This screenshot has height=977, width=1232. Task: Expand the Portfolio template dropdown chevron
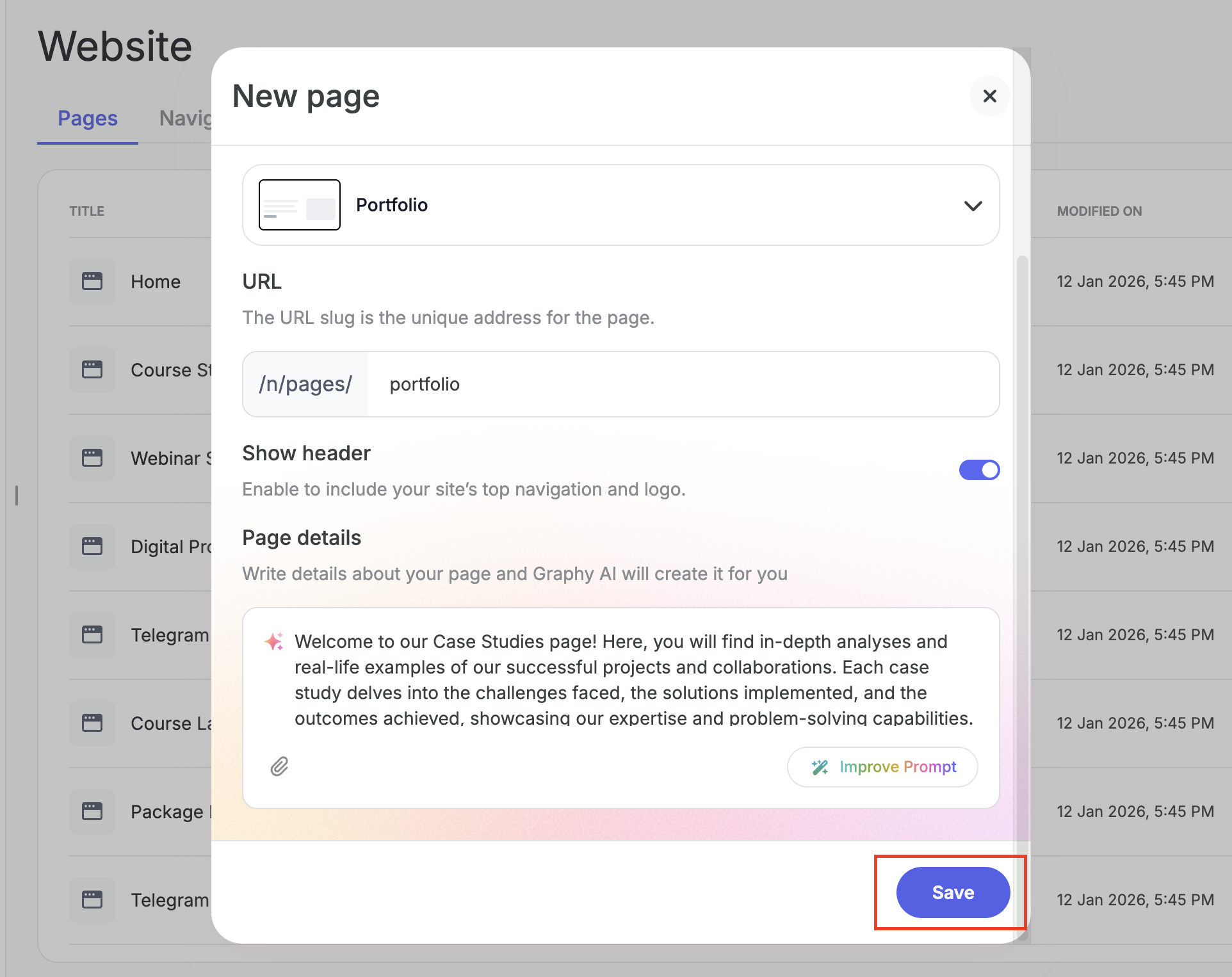(x=973, y=206)
